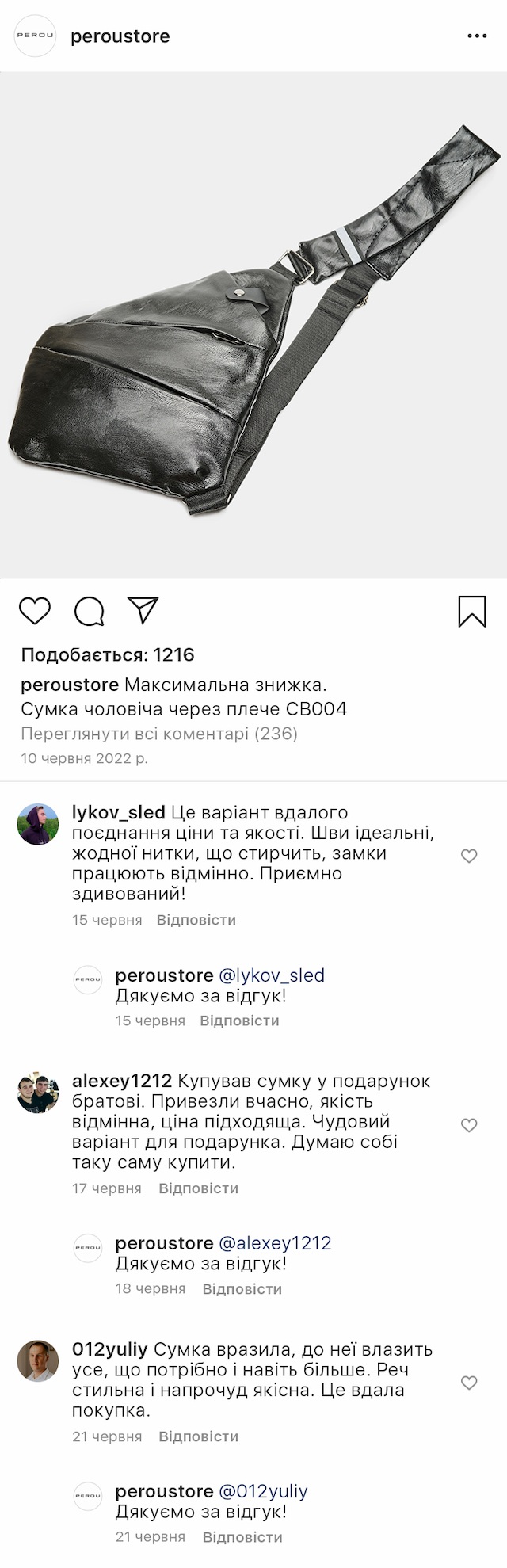This screenshot has width=507, height=1568.
Task: Expand all 236 comments via 'Переглянути всі коментарі'
Action: pos(159,734)
